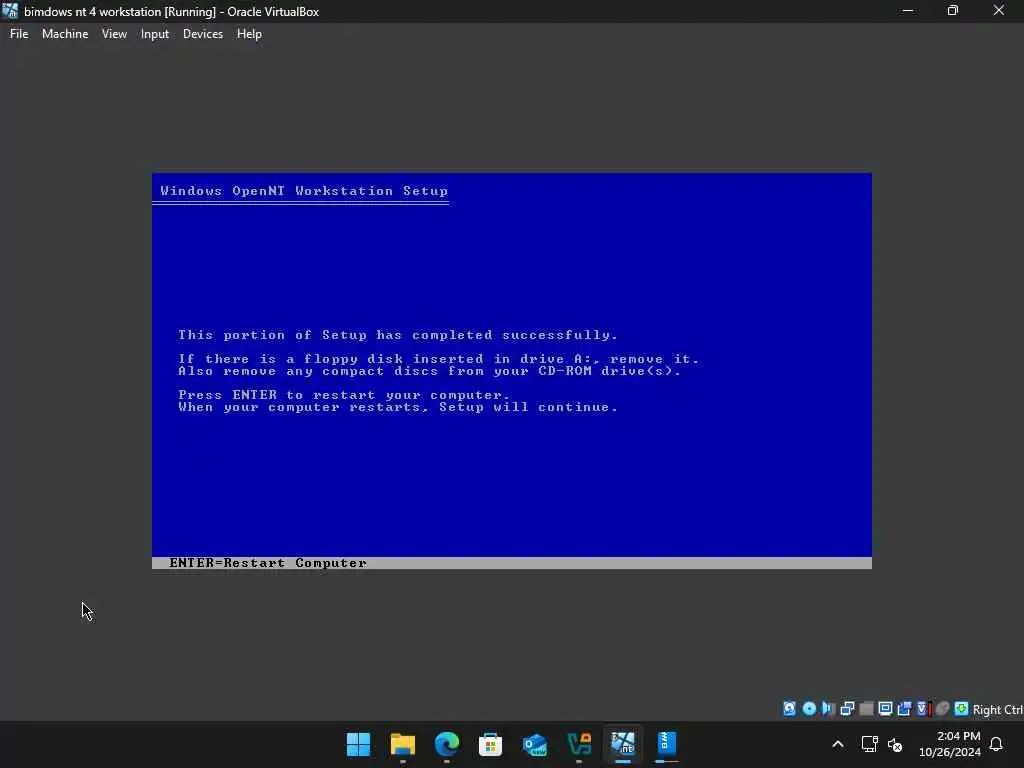Image resolution: width=1024 pixels, height=768 pixels.
Task: Open Microsoft Store from the taskbar
Action: tap(490, 744)
